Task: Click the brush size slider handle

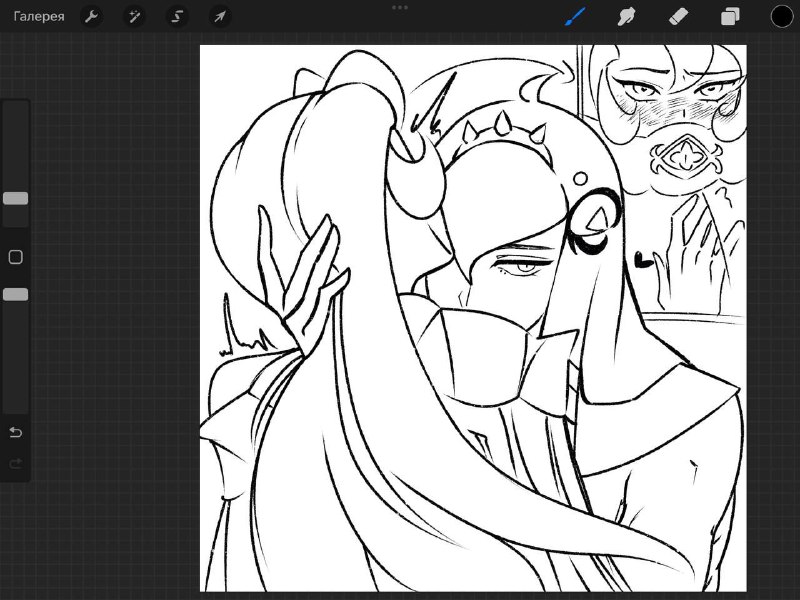Action: click(16, 198)
